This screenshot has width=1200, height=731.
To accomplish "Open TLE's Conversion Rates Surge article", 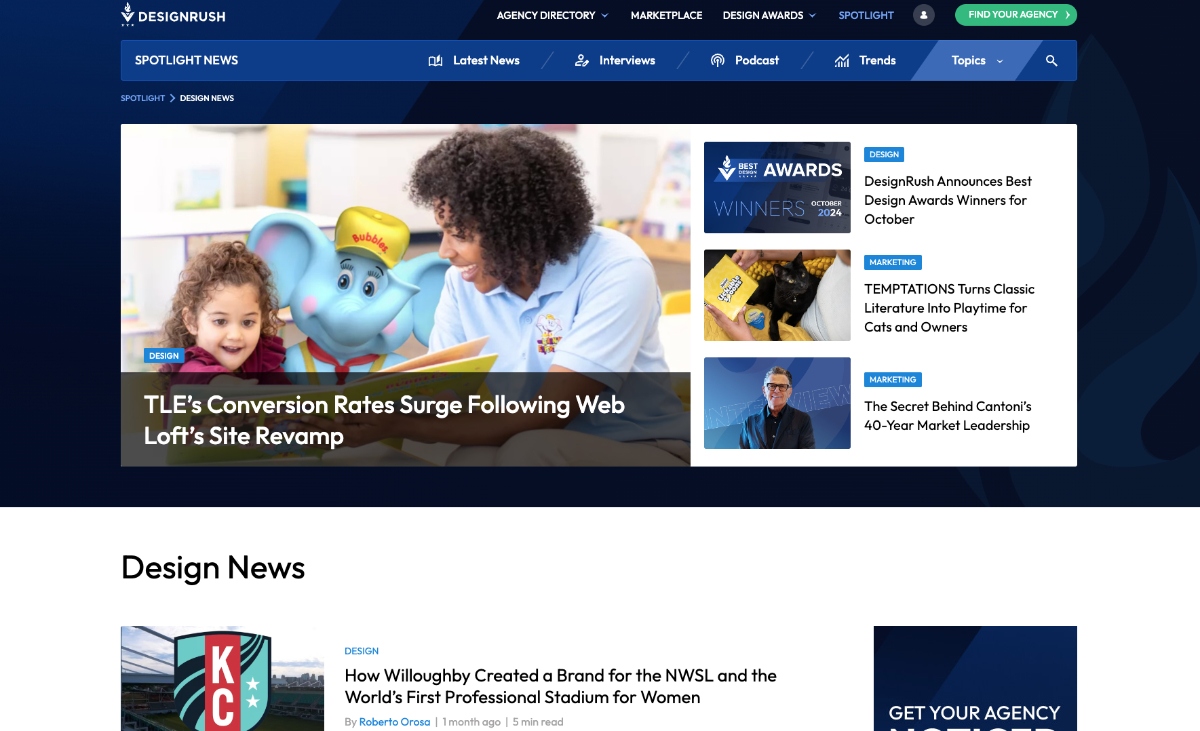I will (x=384, y=420).
